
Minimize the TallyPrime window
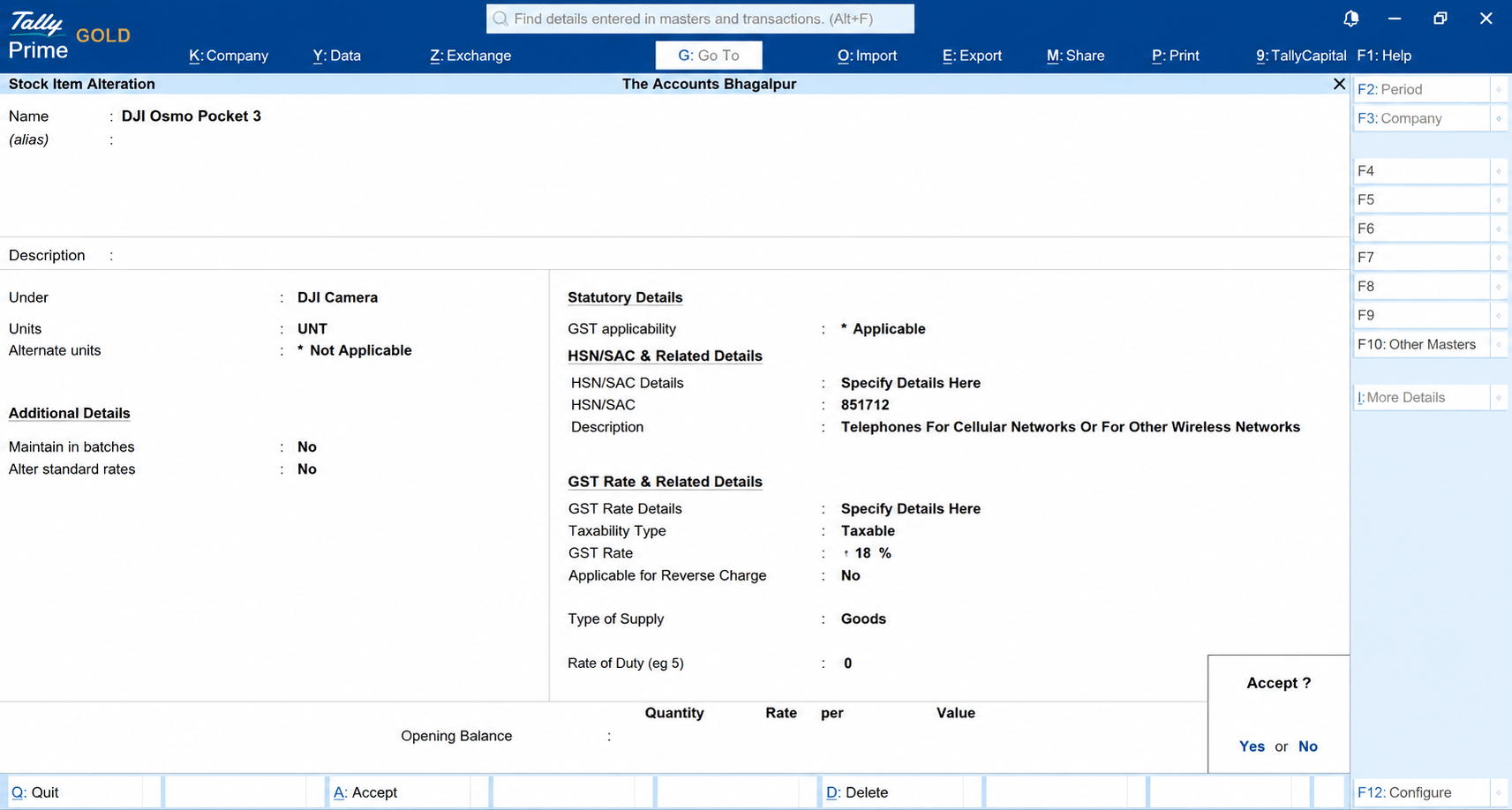click(1395, 19)
